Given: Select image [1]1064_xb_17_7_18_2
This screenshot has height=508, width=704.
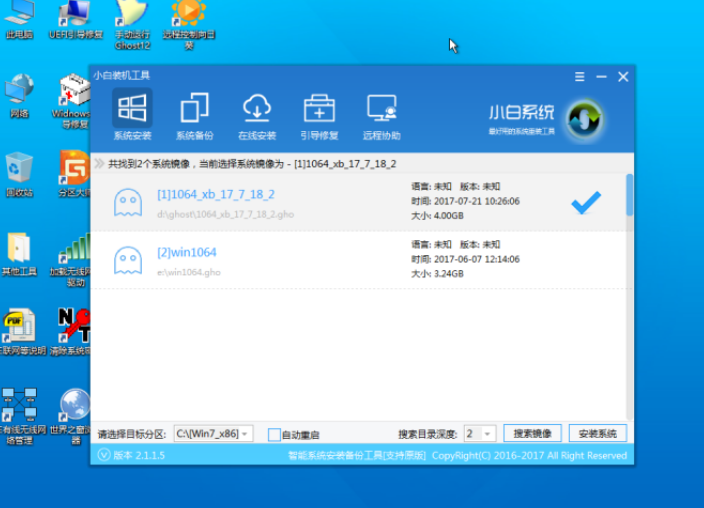Looking at the screenshot, I should coord(358,202).
